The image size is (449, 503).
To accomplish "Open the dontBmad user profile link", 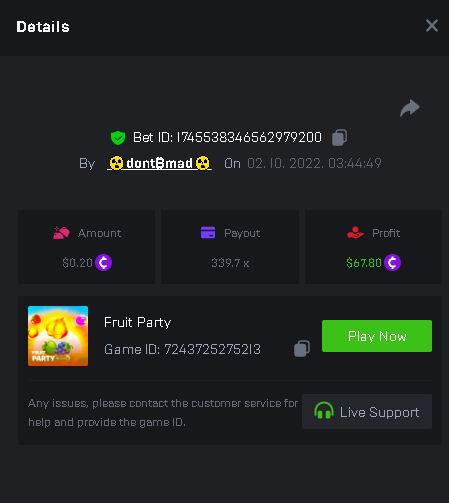I will coord(159,163).
